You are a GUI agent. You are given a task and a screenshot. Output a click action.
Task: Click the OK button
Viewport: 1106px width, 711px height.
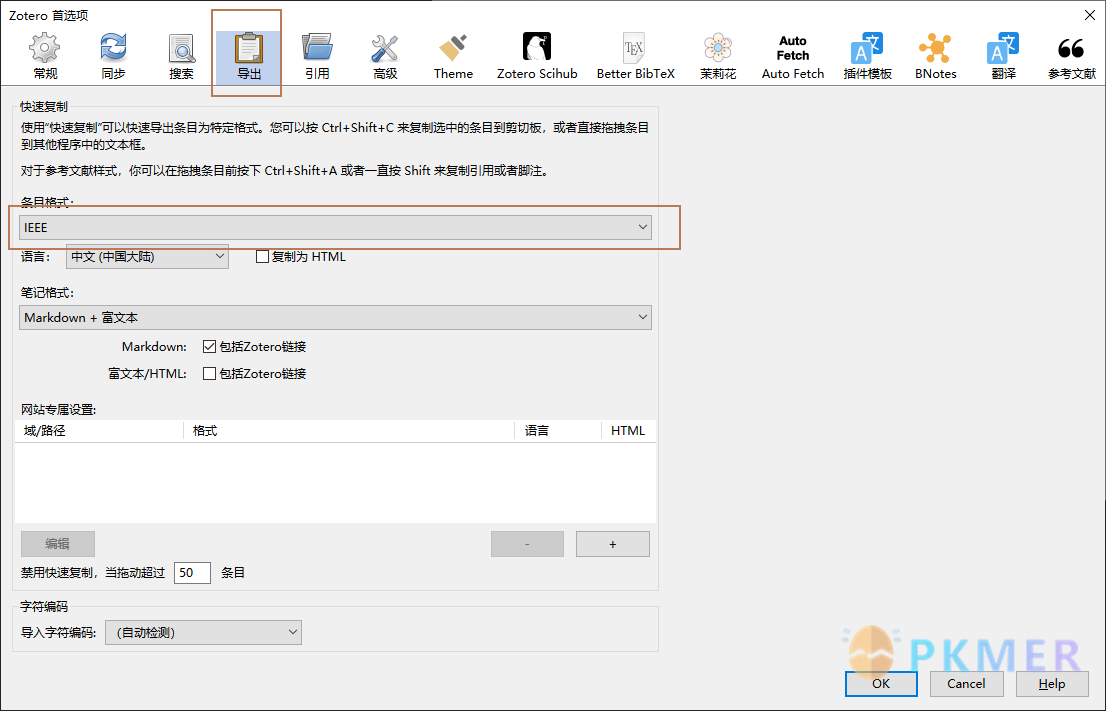tap(881, 683)
